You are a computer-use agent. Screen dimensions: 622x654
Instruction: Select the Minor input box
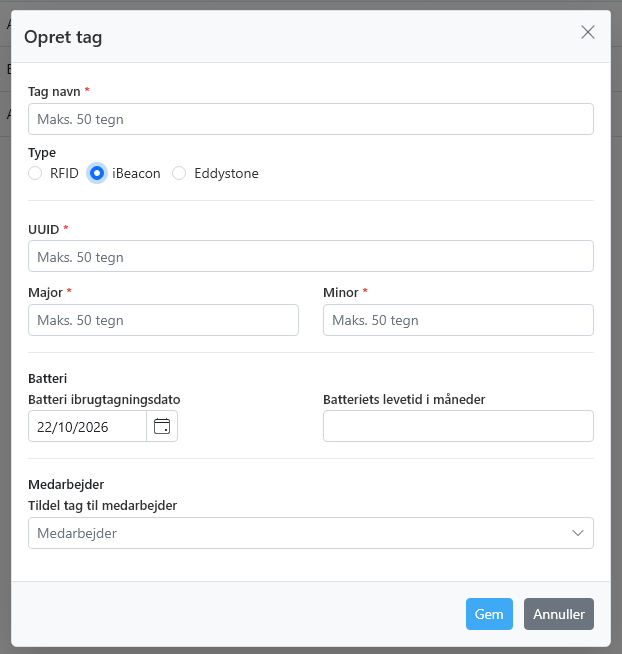click(x=458, y=320)
